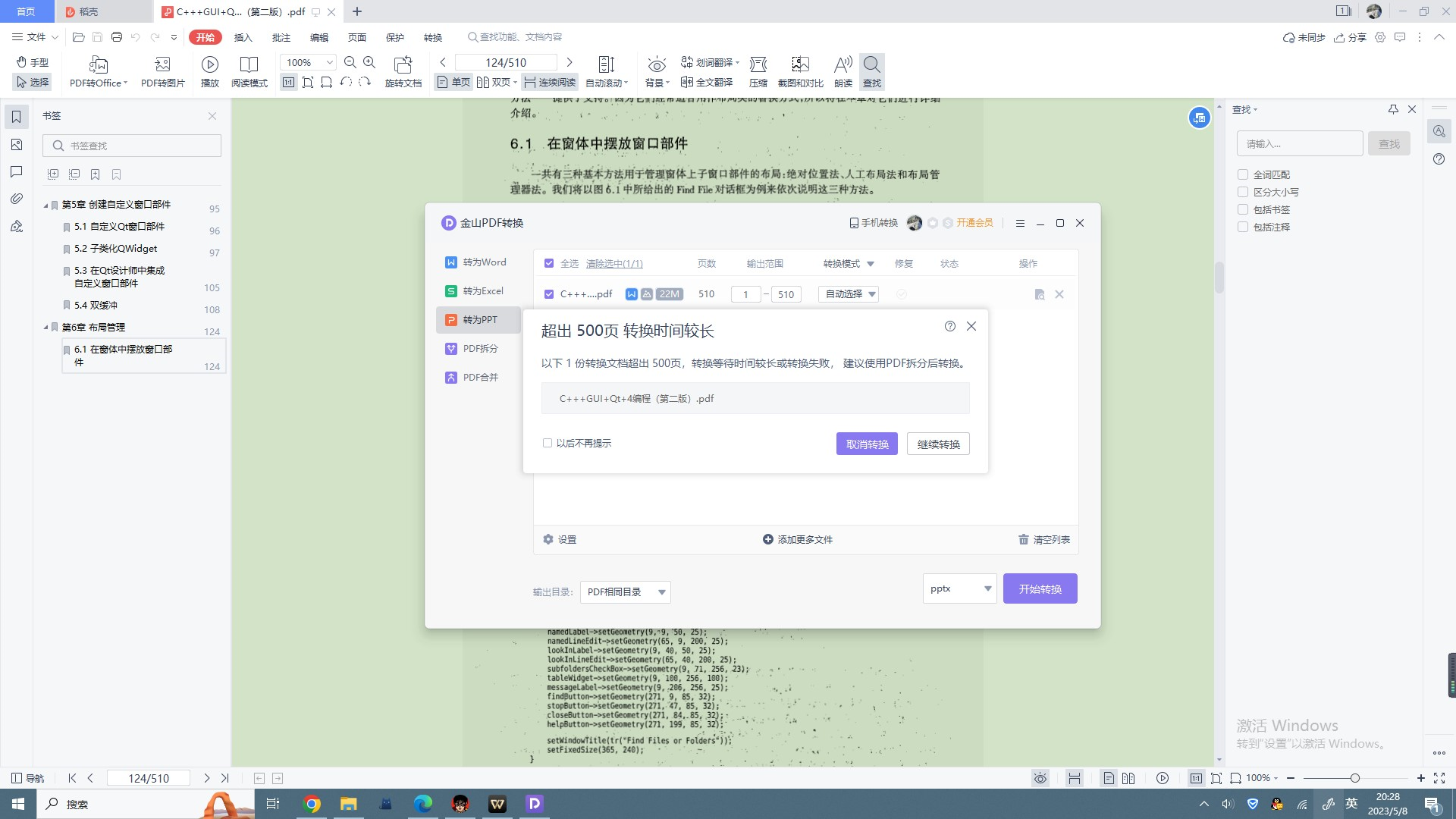
Task: Select PDF拆分 in converter sidebar
Action: coord(478,349)
